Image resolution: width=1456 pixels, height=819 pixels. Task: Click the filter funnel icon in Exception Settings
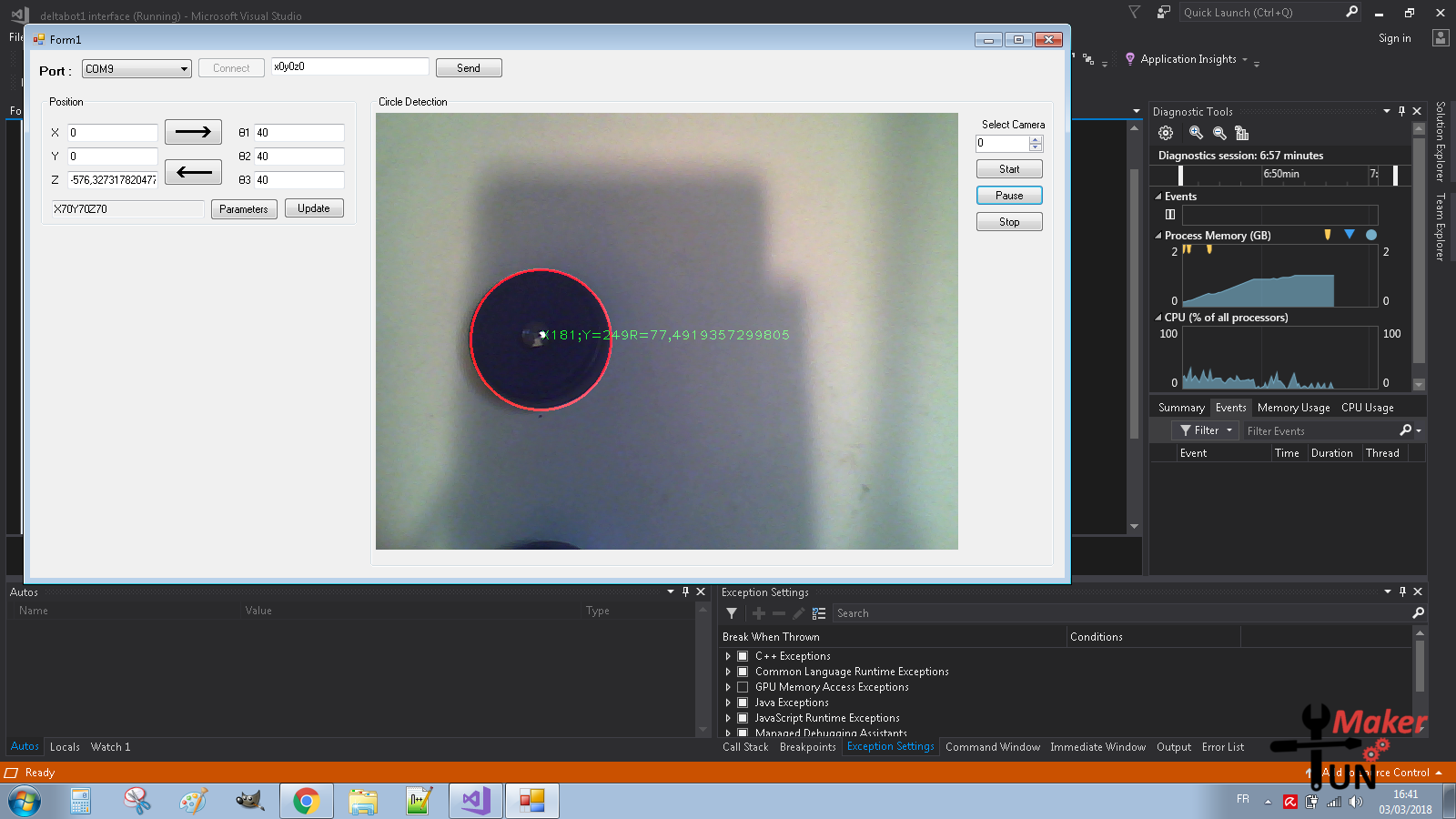pyautogui.click(x=732, y=613)
